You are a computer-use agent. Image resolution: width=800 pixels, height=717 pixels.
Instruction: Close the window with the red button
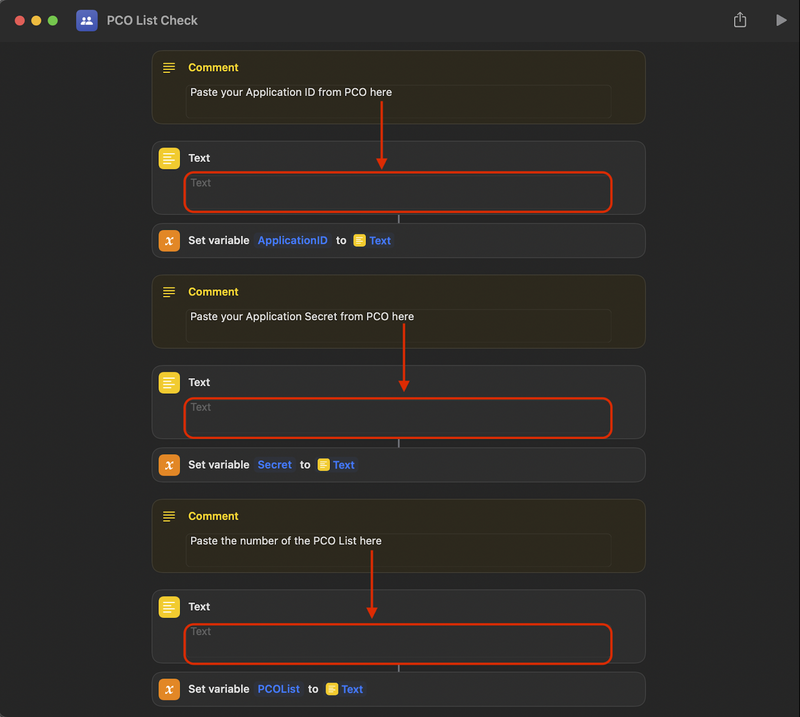click(20, 20)
